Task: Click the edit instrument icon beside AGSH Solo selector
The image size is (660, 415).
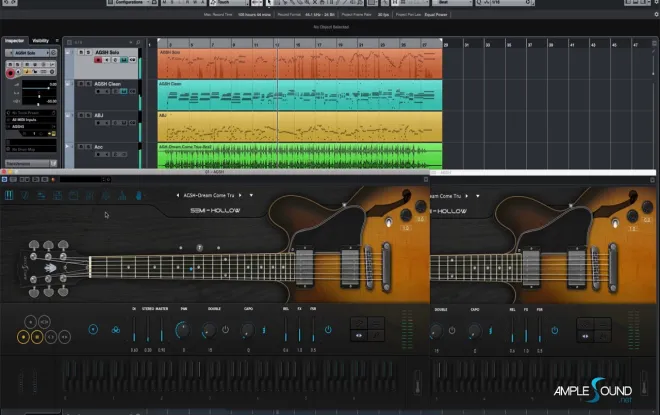Action: click(53, 53)
